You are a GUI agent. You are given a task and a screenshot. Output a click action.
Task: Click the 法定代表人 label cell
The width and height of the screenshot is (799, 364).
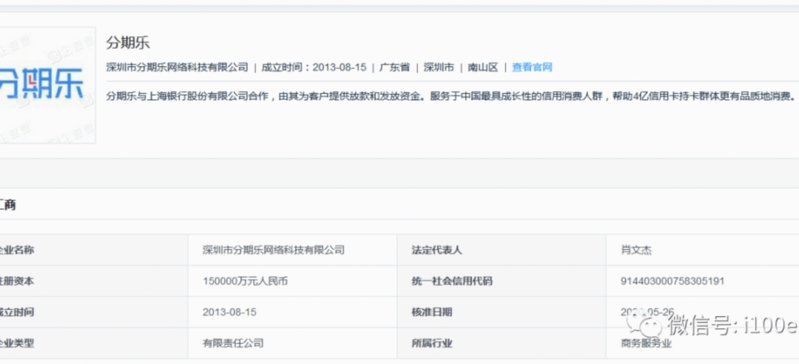501,250
